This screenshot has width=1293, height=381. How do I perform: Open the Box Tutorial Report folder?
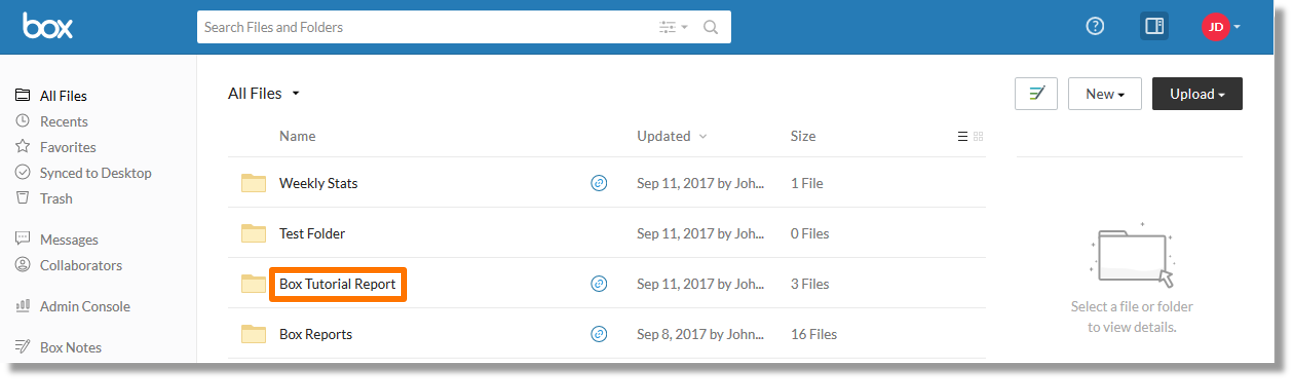click(337, 284)
